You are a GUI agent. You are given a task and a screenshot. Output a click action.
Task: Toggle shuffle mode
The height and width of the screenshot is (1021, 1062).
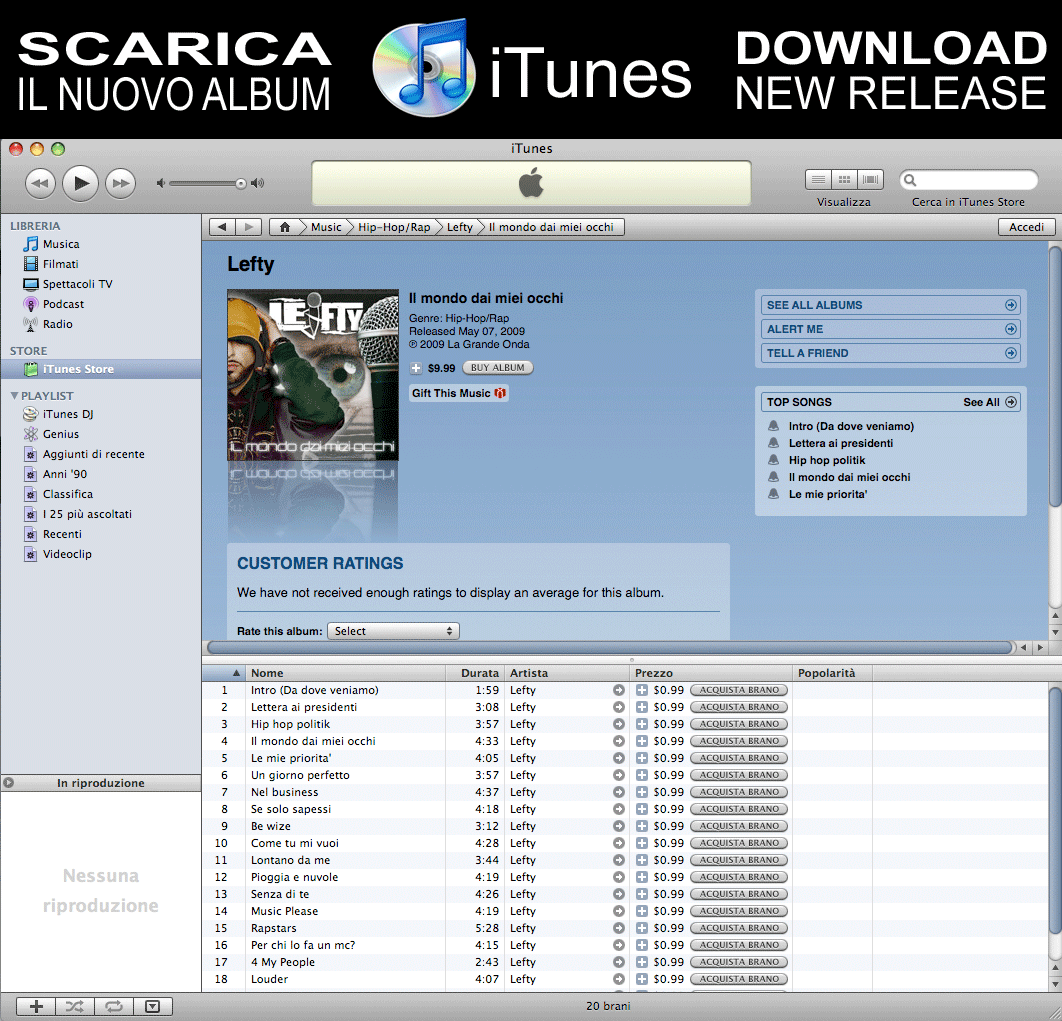75,1007
